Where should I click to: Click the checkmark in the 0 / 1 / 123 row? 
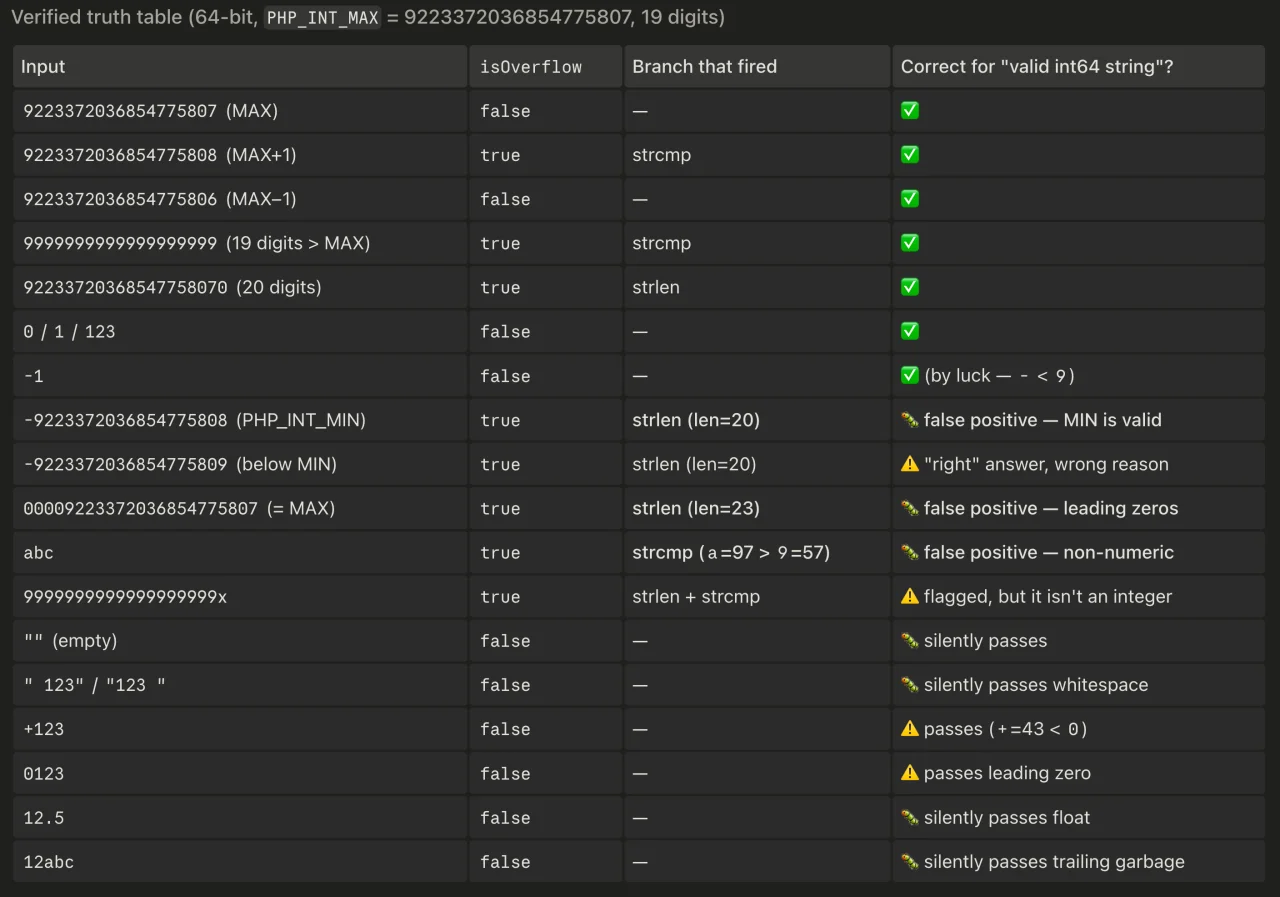click(910, 331)
